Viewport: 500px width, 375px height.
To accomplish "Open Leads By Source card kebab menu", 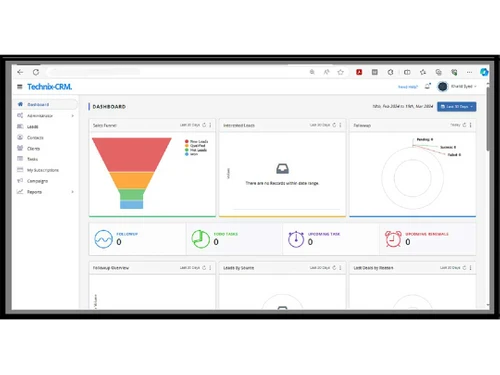I will coord(340,268).
